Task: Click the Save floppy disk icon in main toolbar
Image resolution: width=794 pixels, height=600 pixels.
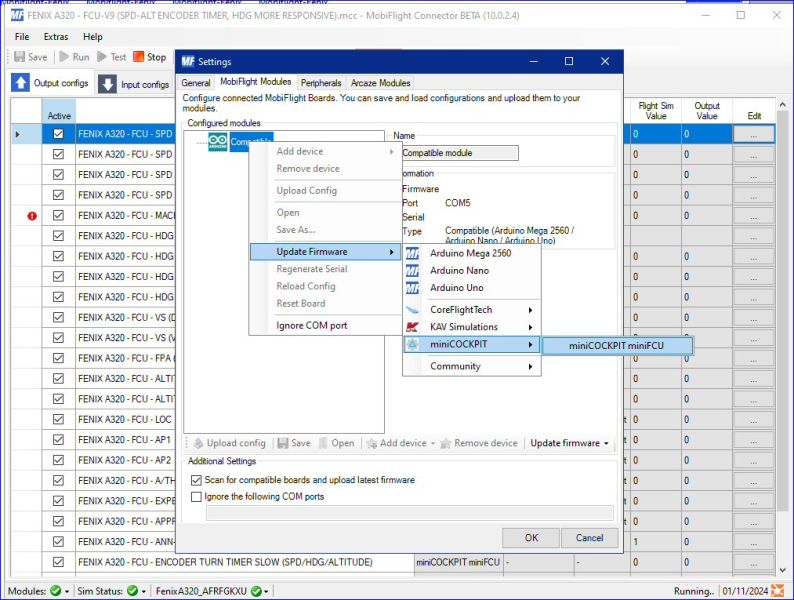Action: pos(19,57)
